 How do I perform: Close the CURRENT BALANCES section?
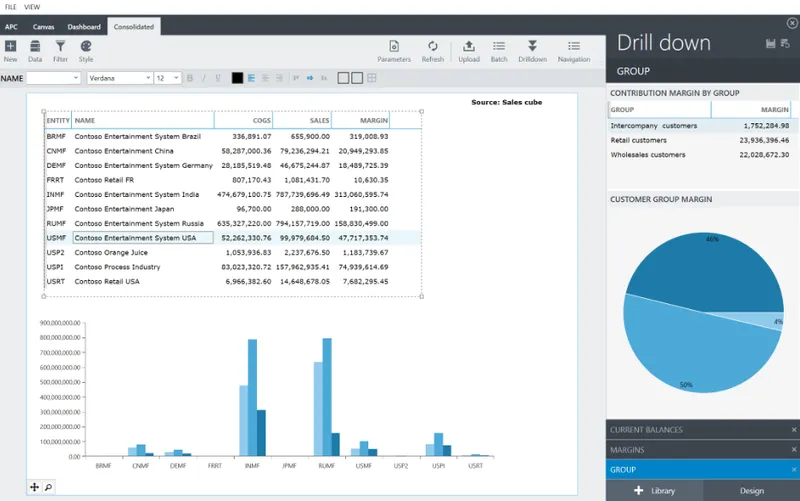pos(794,430)
